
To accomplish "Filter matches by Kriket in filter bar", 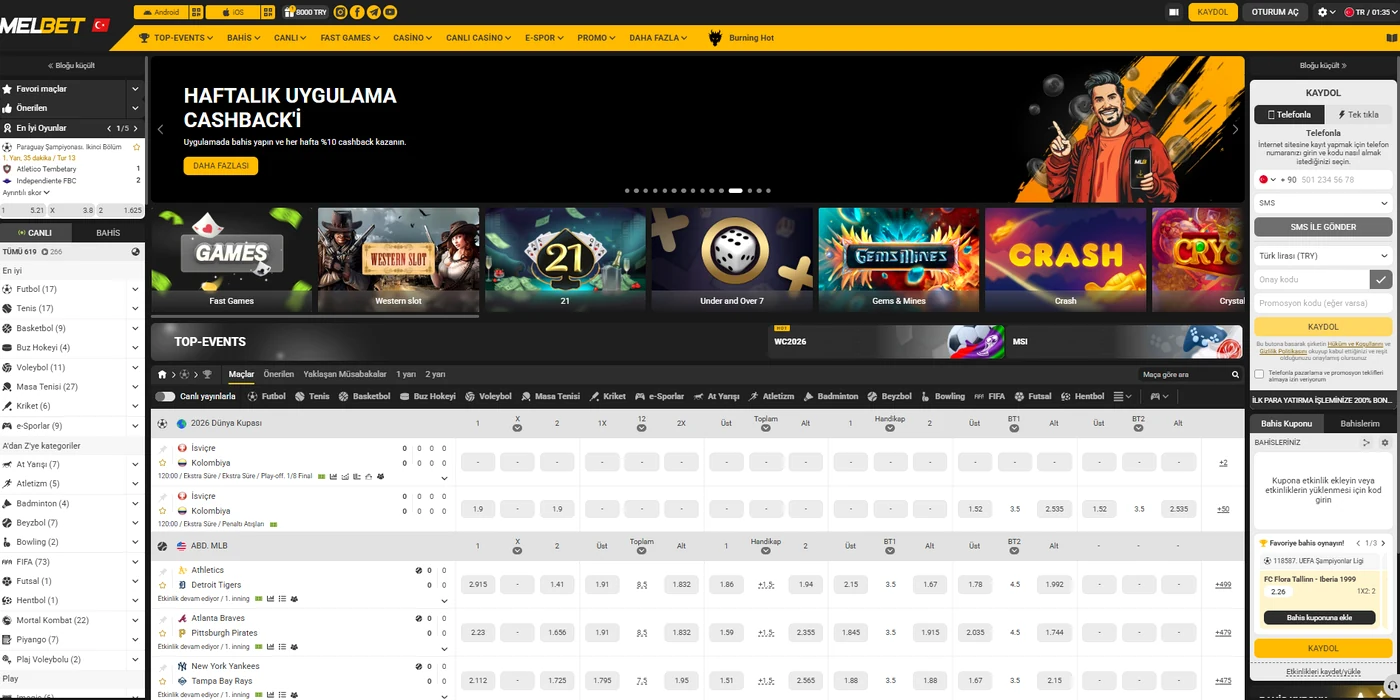I will click(607, 396).
